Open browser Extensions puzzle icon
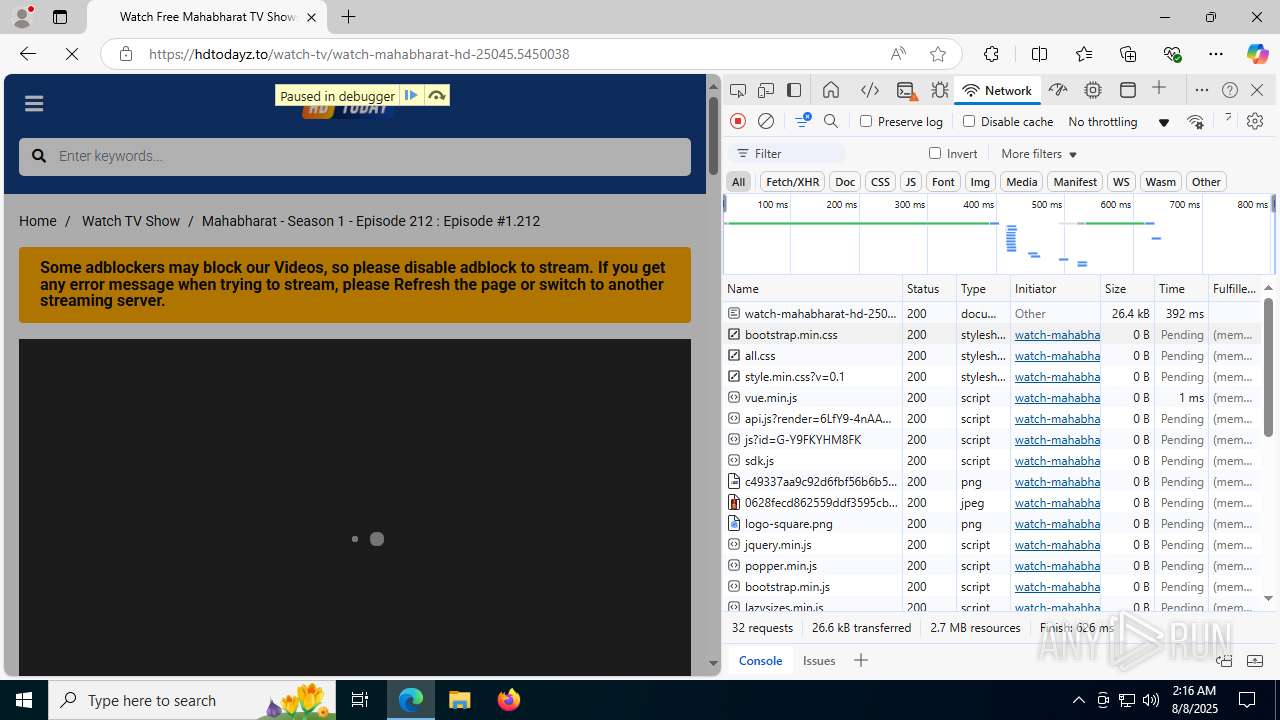1280x720 pixels. point(991,54)
